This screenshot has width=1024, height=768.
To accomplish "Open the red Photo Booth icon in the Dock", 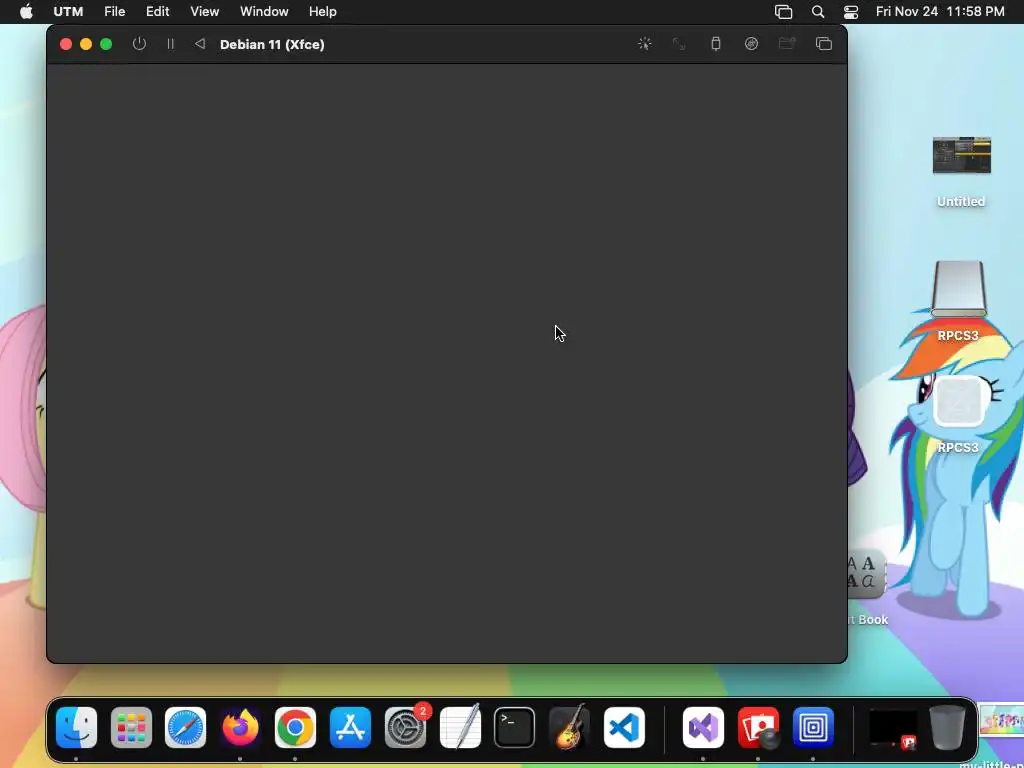I will (758, 727).
